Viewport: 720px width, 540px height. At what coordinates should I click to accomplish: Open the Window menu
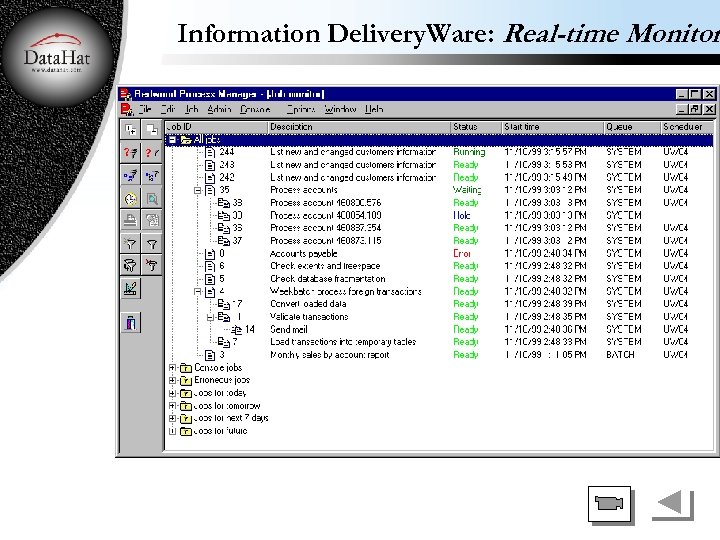tap(340, 109)
